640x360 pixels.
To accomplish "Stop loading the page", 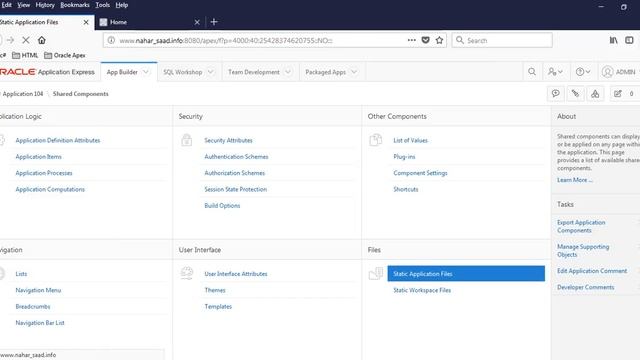I will [x=25, y=40].
